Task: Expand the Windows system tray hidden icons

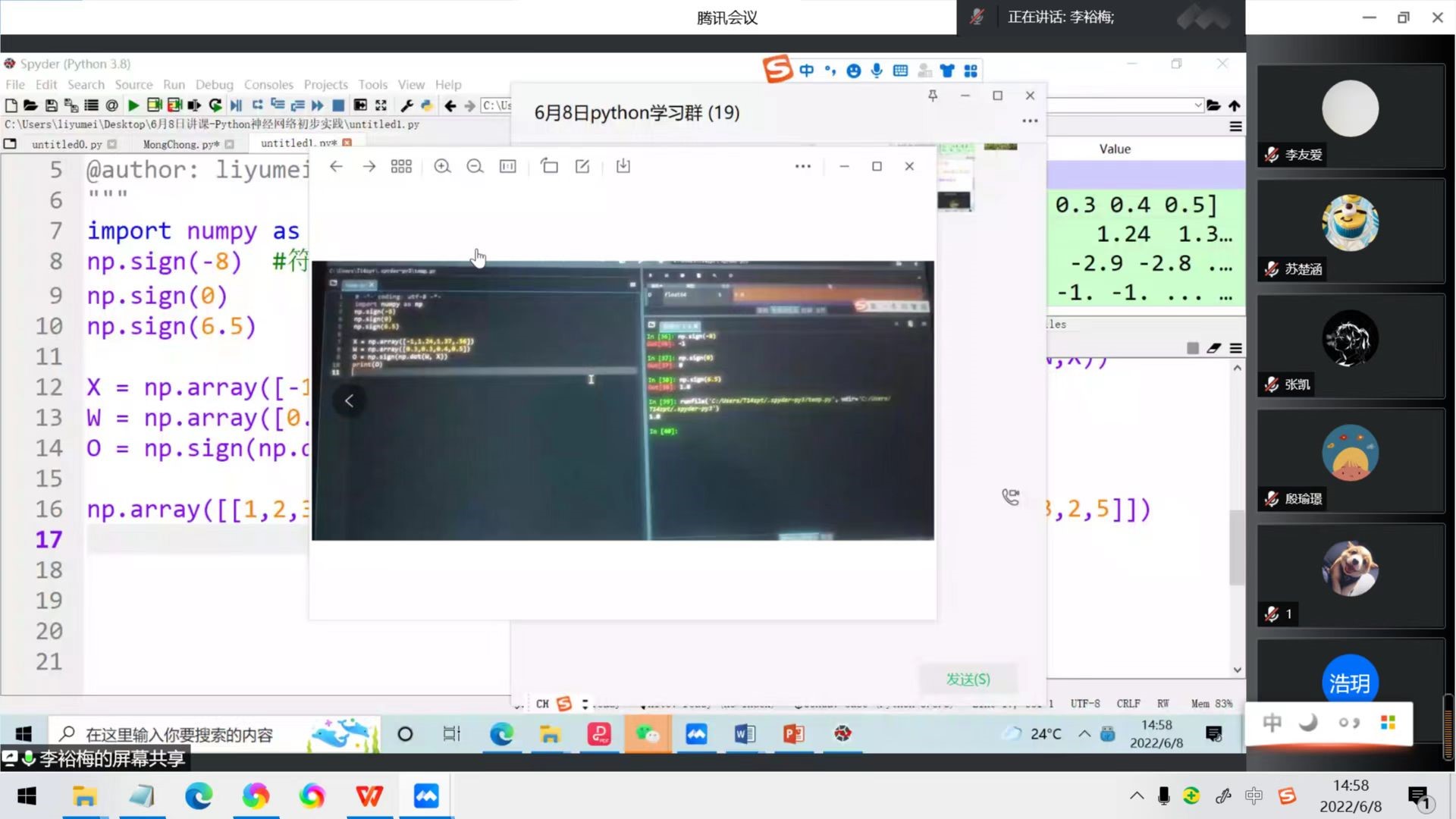Action: click(x=1136, y=795)
